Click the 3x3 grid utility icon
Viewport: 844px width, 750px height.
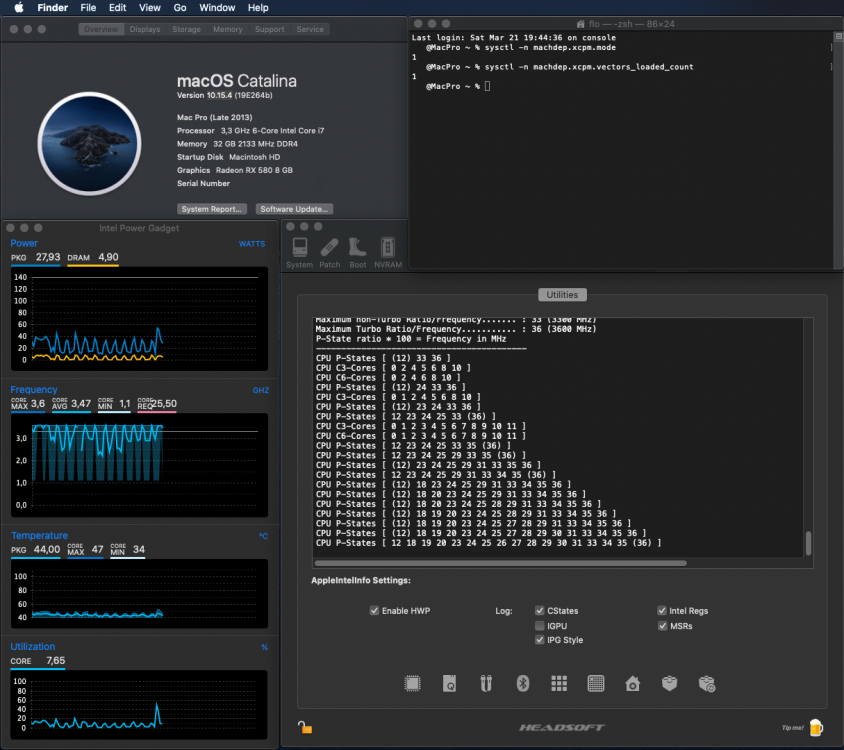[559, 683]
